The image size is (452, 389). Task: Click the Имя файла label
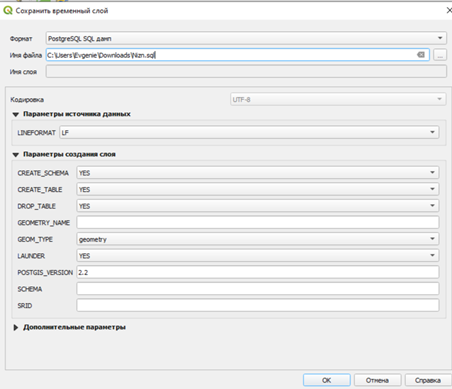pyautogui.click(x=26, y=55)
